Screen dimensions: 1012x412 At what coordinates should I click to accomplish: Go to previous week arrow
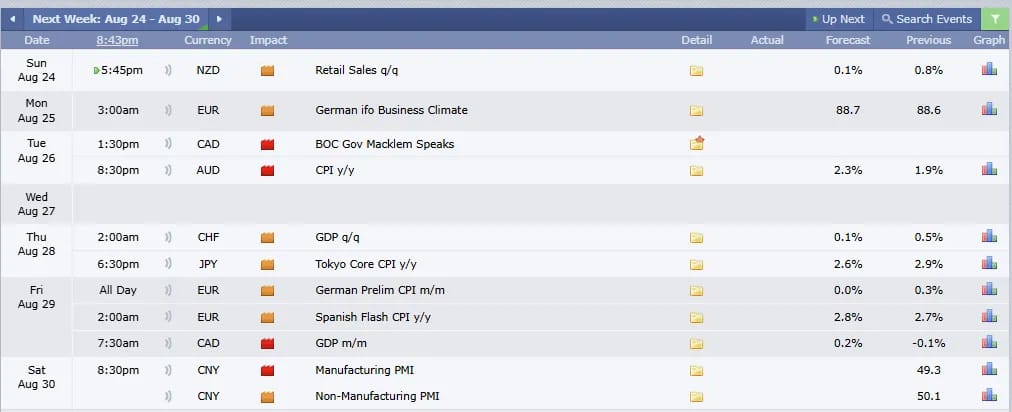point(12,19)
